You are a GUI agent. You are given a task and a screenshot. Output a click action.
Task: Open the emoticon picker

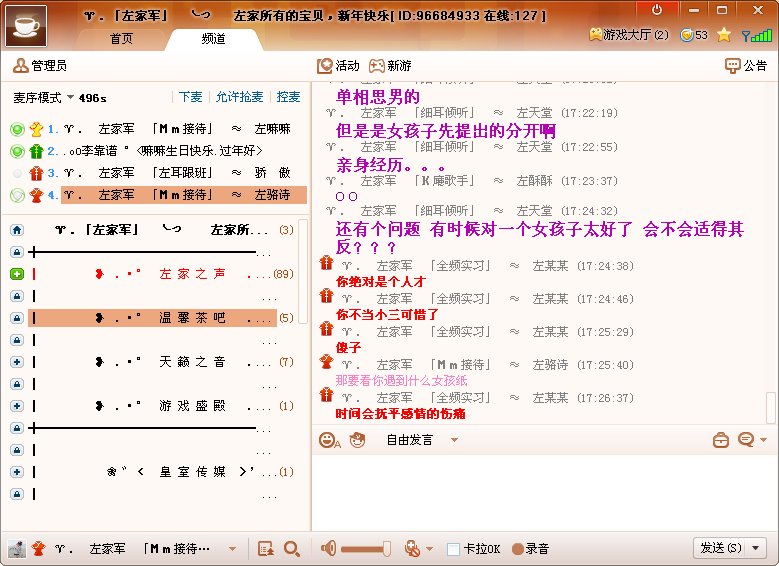(329, 440)
